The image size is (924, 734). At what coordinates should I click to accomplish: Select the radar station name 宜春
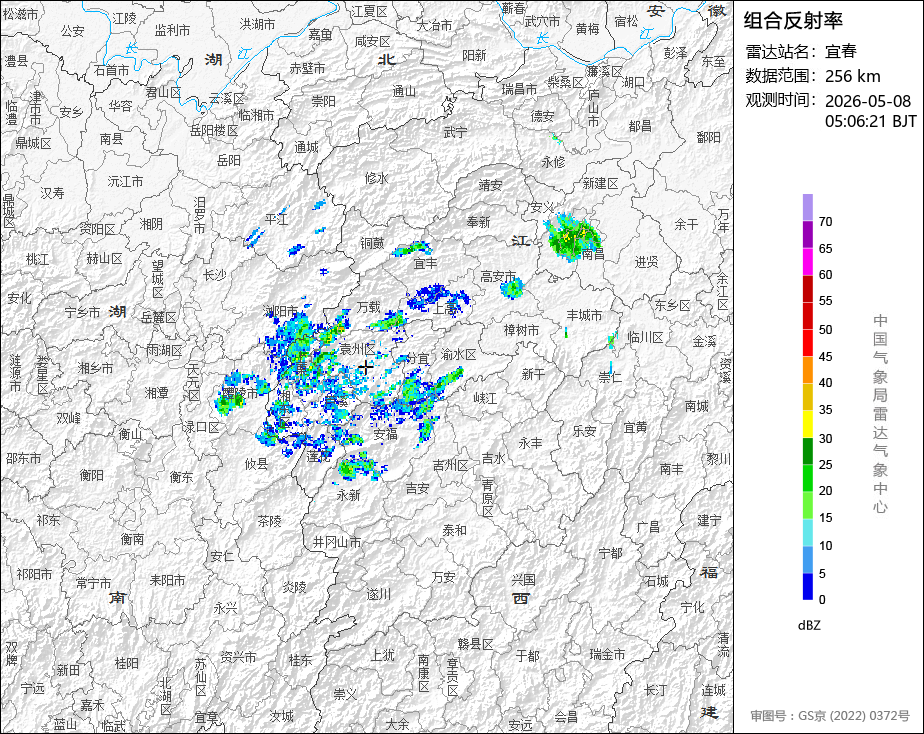pos(840,51)
